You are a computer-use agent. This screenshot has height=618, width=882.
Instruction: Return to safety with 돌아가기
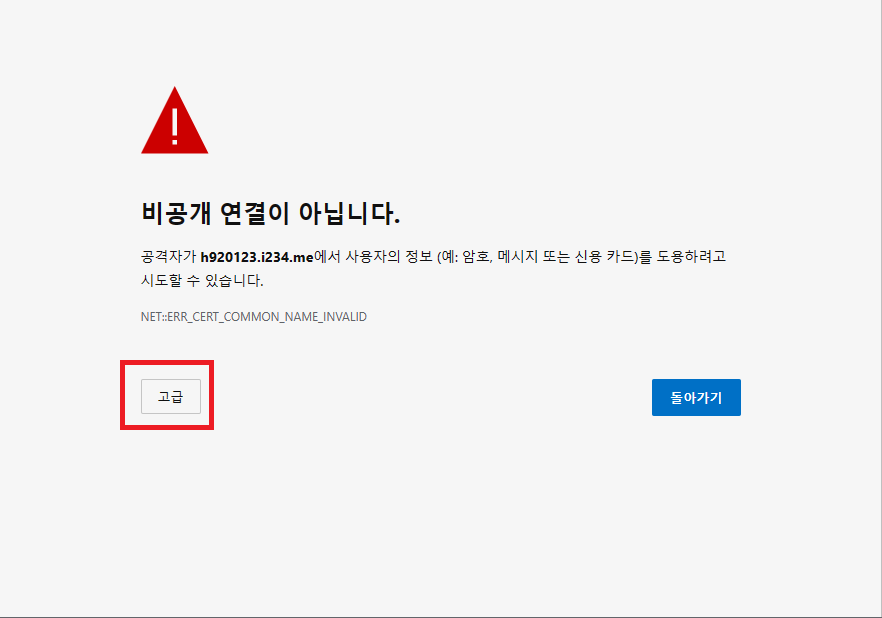tap(696, 398)
